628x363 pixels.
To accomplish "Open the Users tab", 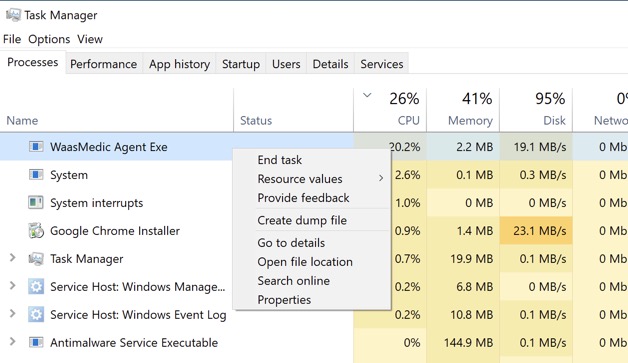I will pos(286,64).
